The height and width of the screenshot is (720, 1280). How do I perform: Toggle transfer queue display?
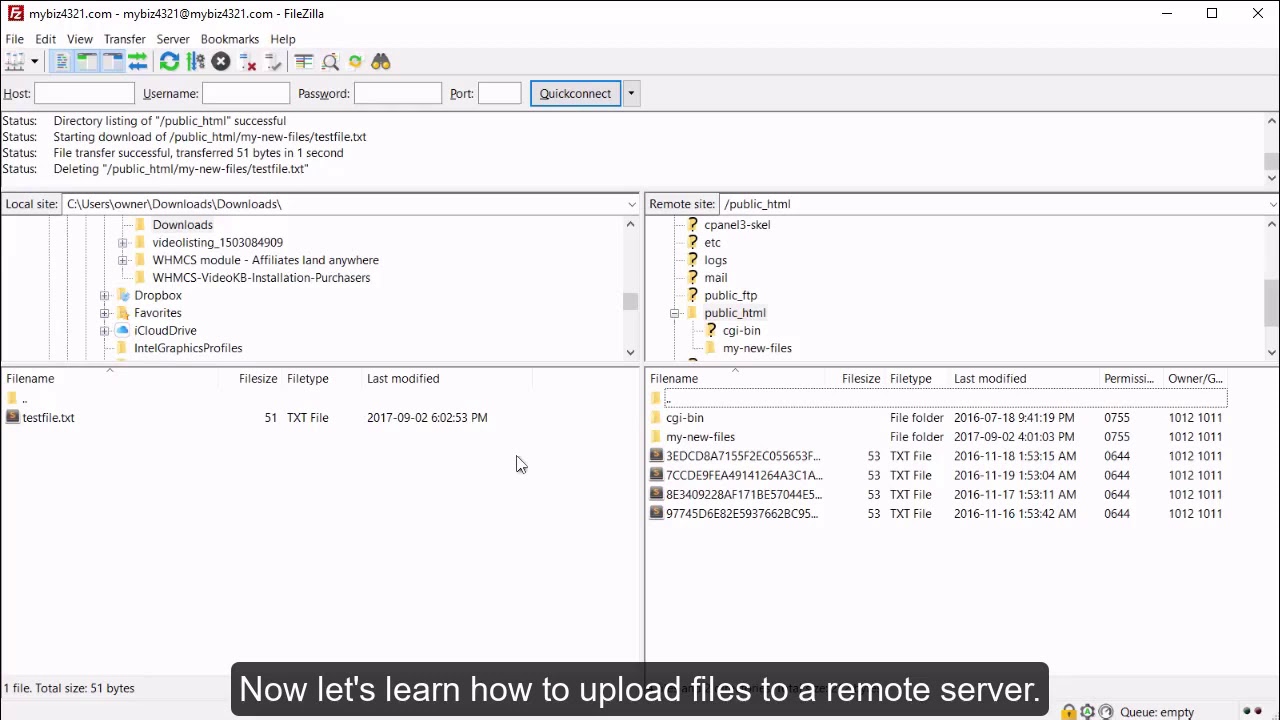138,62
